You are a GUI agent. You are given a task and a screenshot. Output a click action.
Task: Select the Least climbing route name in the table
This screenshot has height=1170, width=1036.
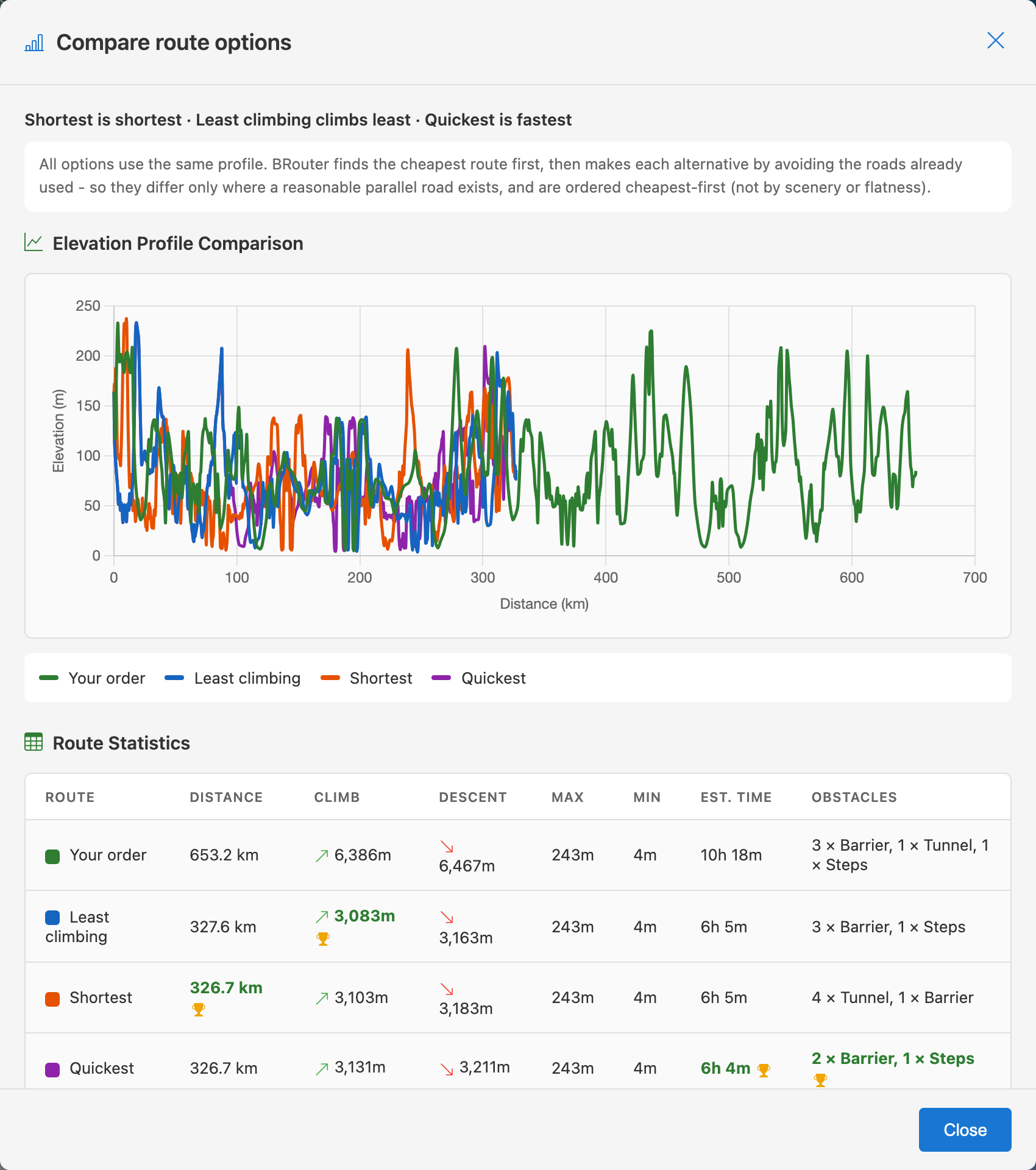[77, 927]
